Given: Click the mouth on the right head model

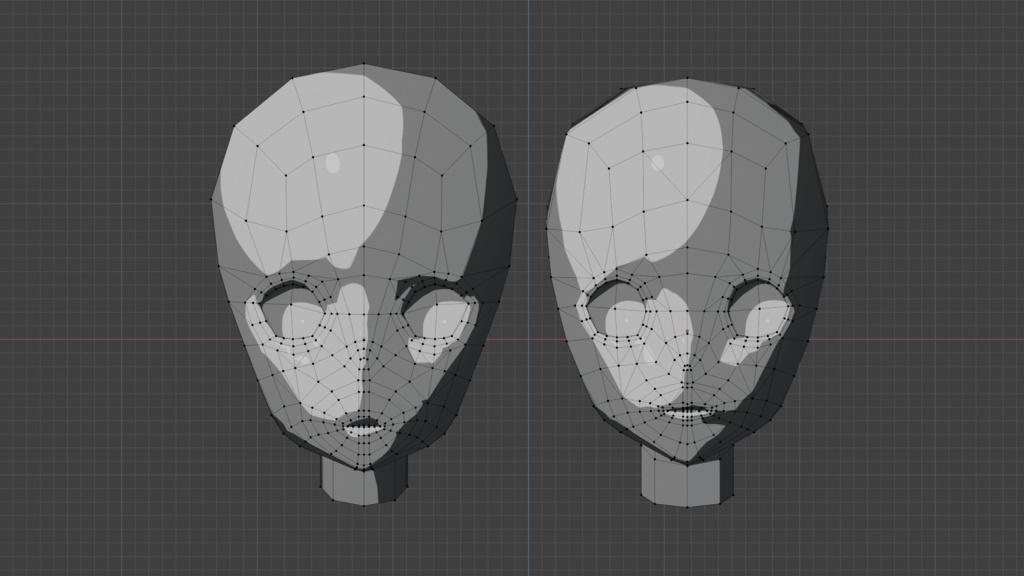Looking at the screenshot, I should click(688, 411).
